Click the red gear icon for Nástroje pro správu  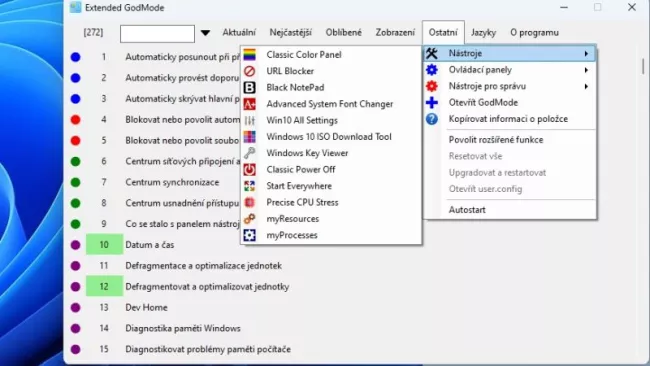[x=432, y=86]
